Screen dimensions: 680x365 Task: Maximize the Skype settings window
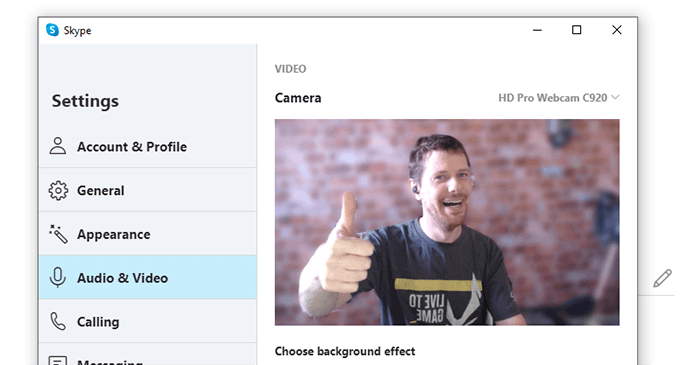point(576,30)
